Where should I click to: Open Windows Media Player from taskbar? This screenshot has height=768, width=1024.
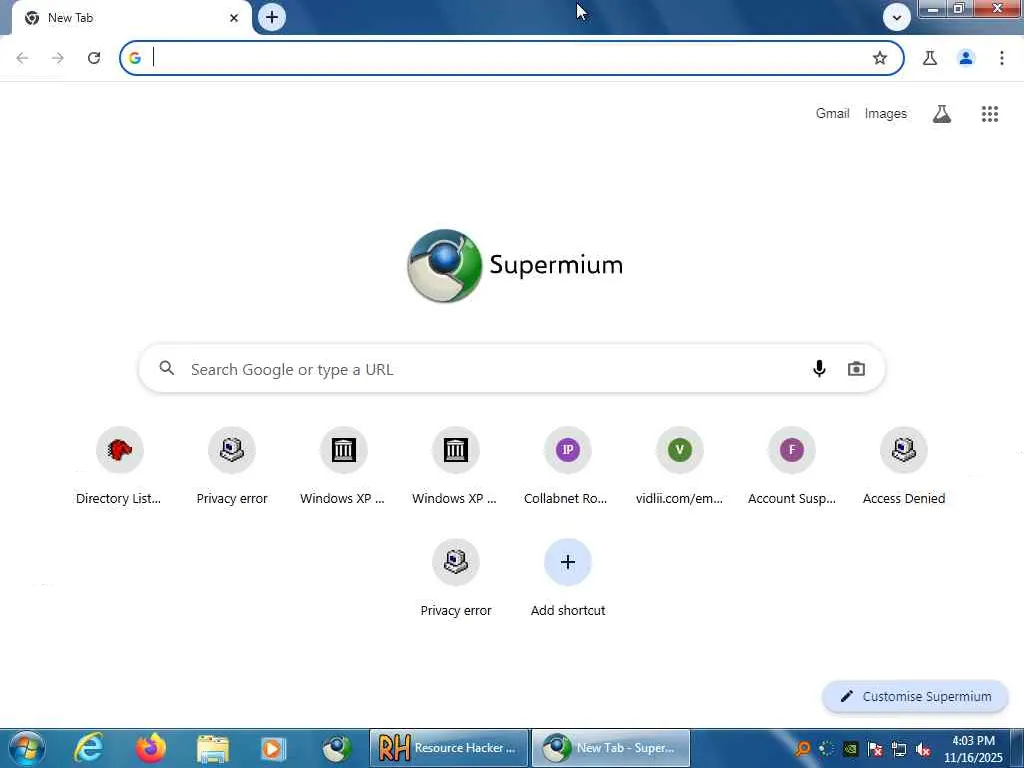pos(274,749)
